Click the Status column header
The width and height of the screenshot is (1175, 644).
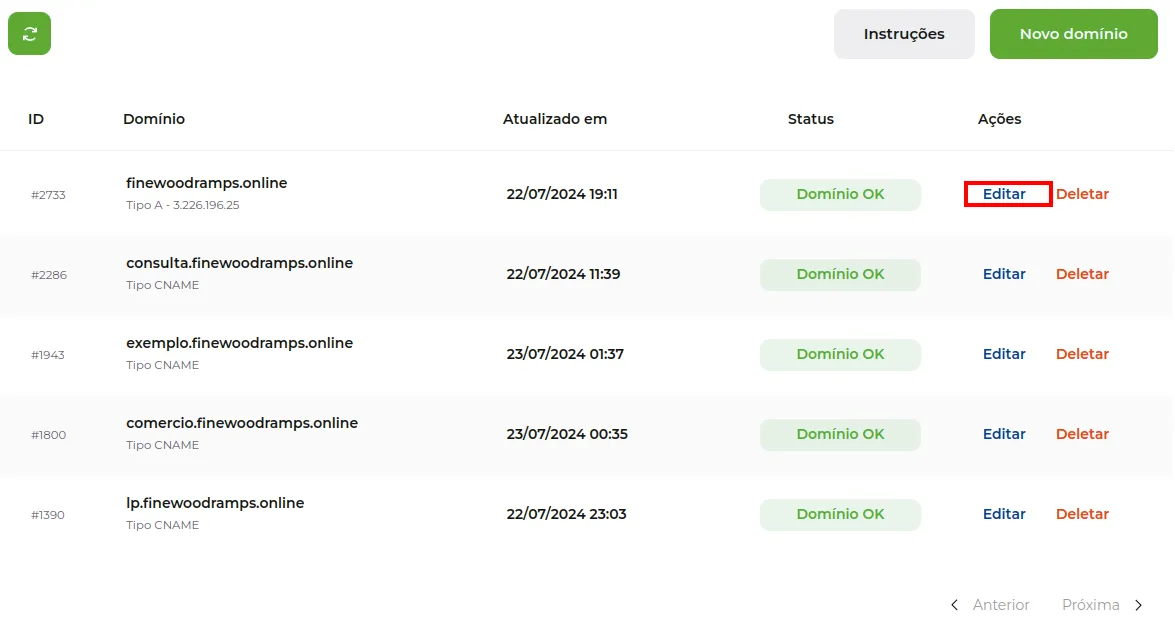tap(810, 119)
